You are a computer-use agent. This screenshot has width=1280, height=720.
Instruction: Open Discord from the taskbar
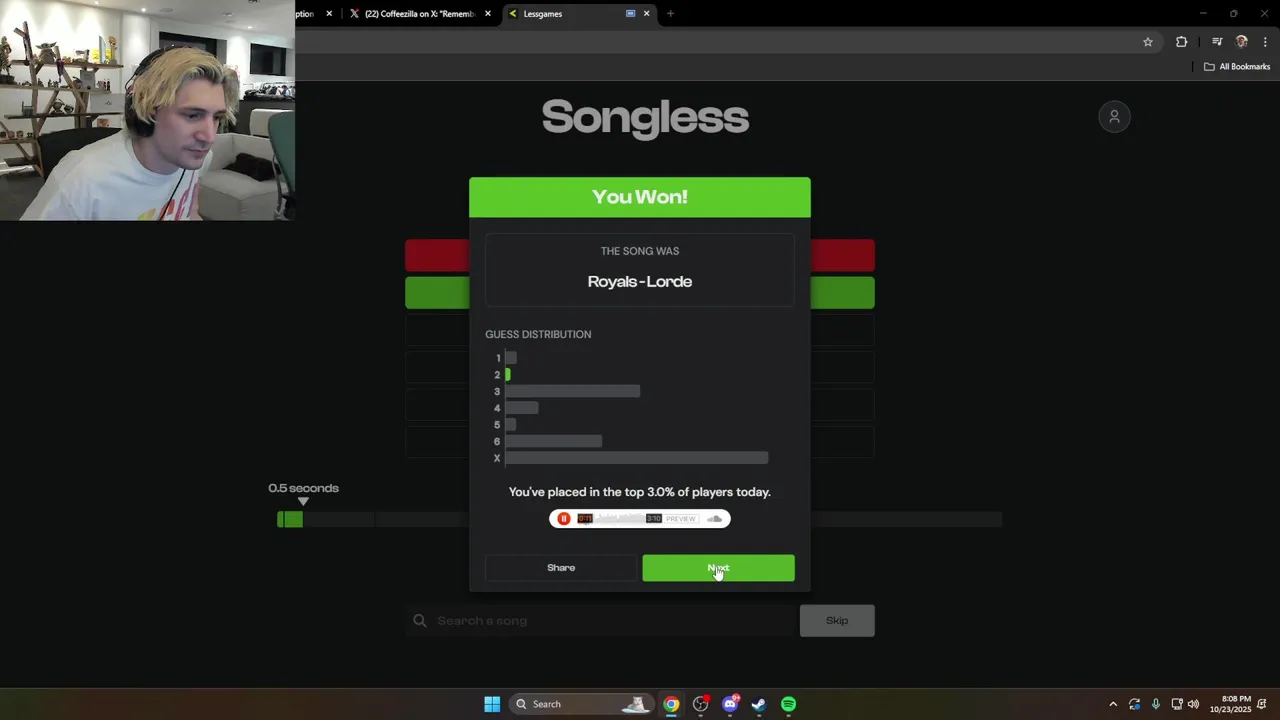(730, 704)
